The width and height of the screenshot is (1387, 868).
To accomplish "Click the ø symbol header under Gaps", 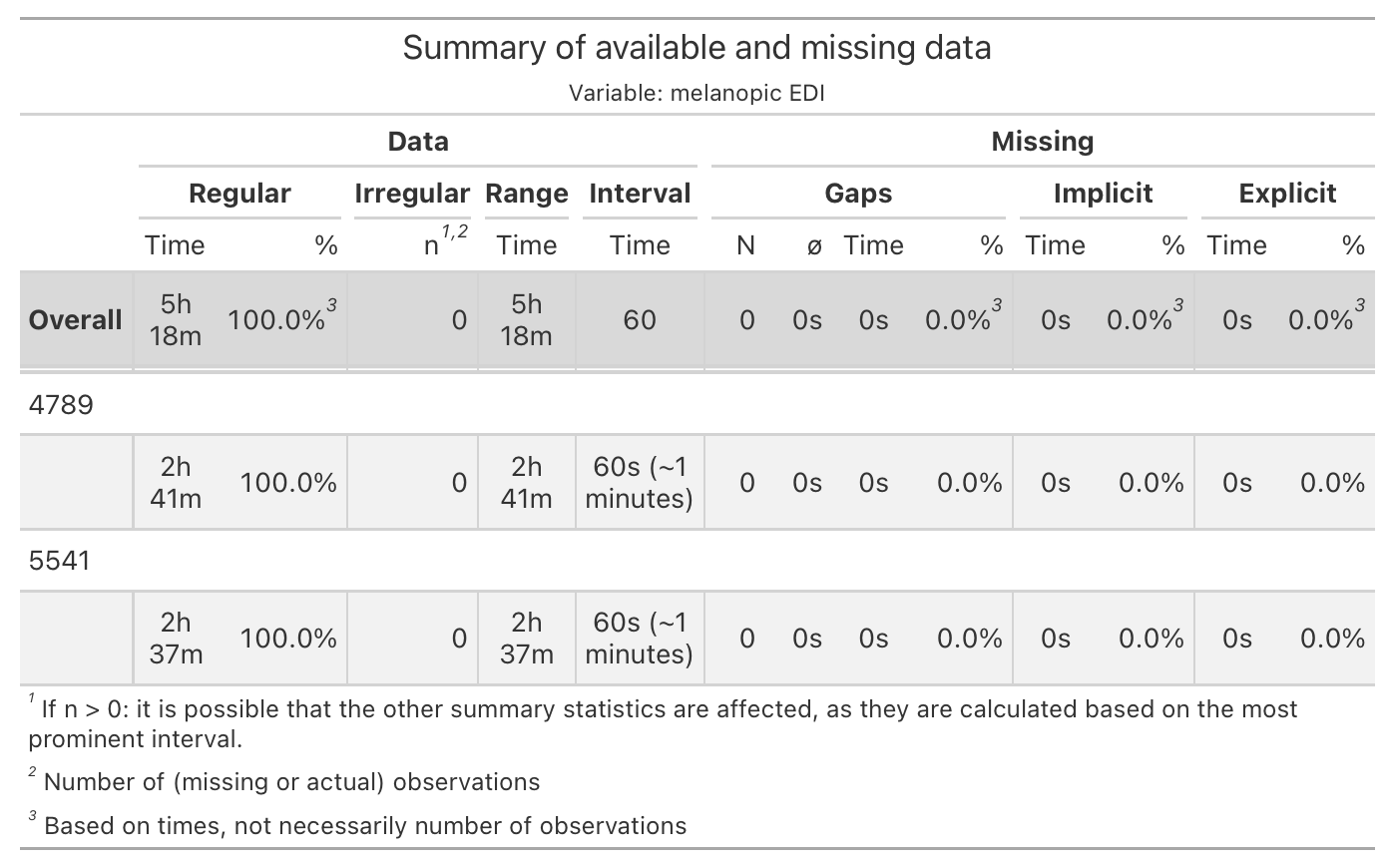I will [814, 247].
